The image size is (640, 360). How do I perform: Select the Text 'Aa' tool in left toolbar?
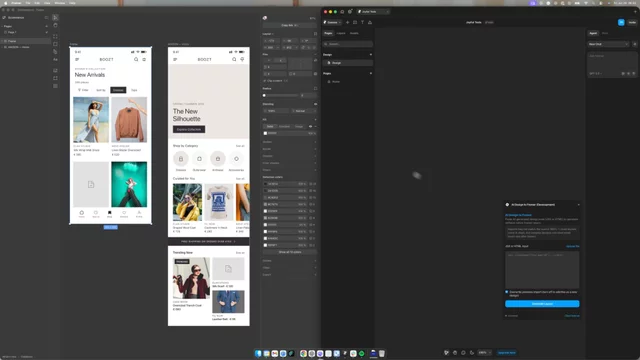coord(56,60)
